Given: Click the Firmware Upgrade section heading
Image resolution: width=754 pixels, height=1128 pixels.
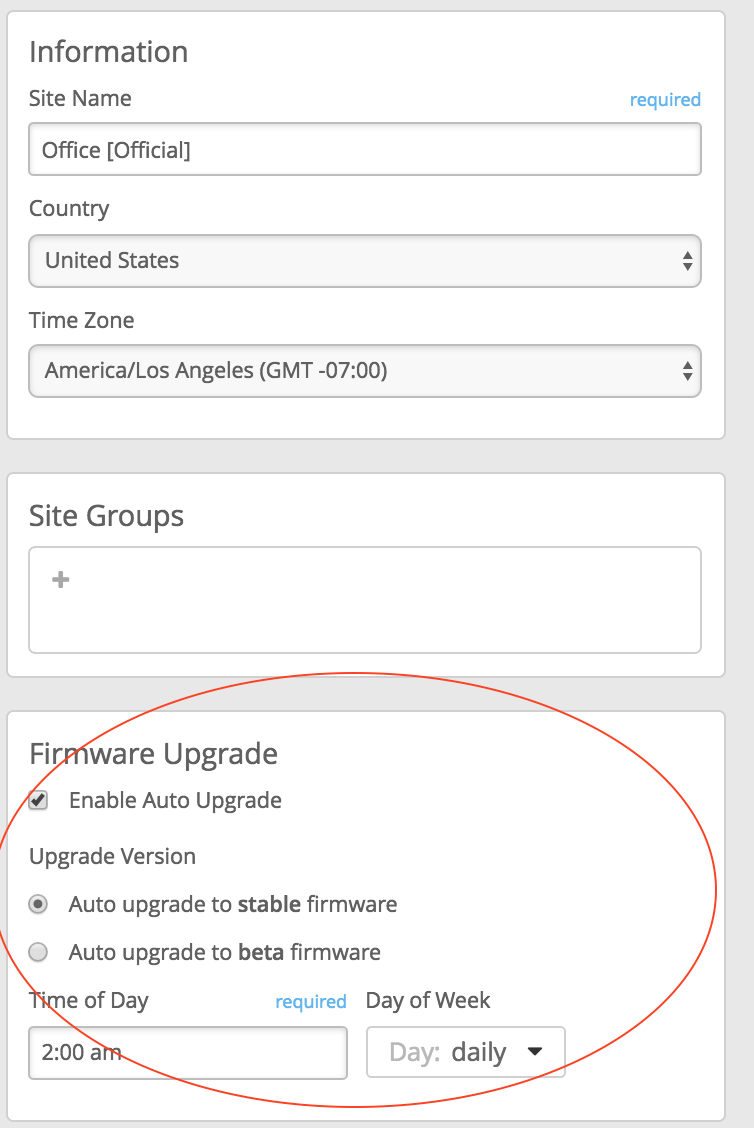Looking at the screenshot, I should [153, 753].
